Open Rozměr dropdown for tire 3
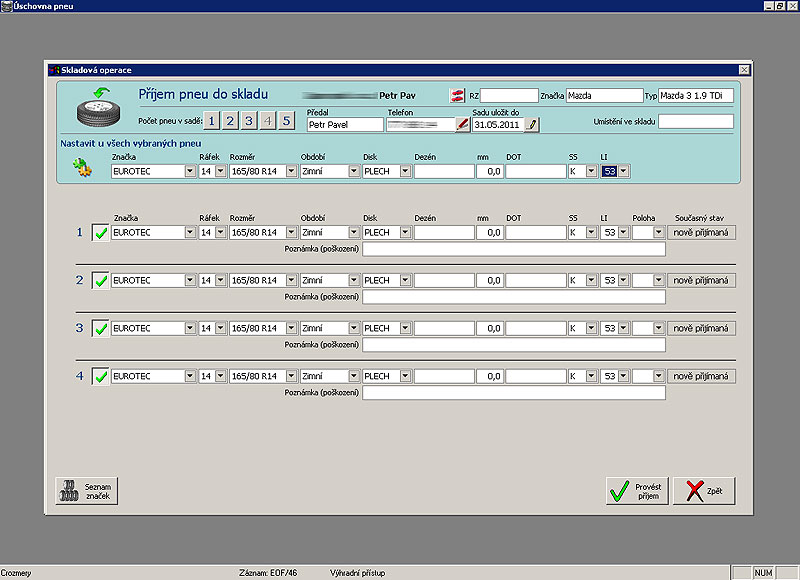Screen dimensions: 800x580 click(291, 329)
